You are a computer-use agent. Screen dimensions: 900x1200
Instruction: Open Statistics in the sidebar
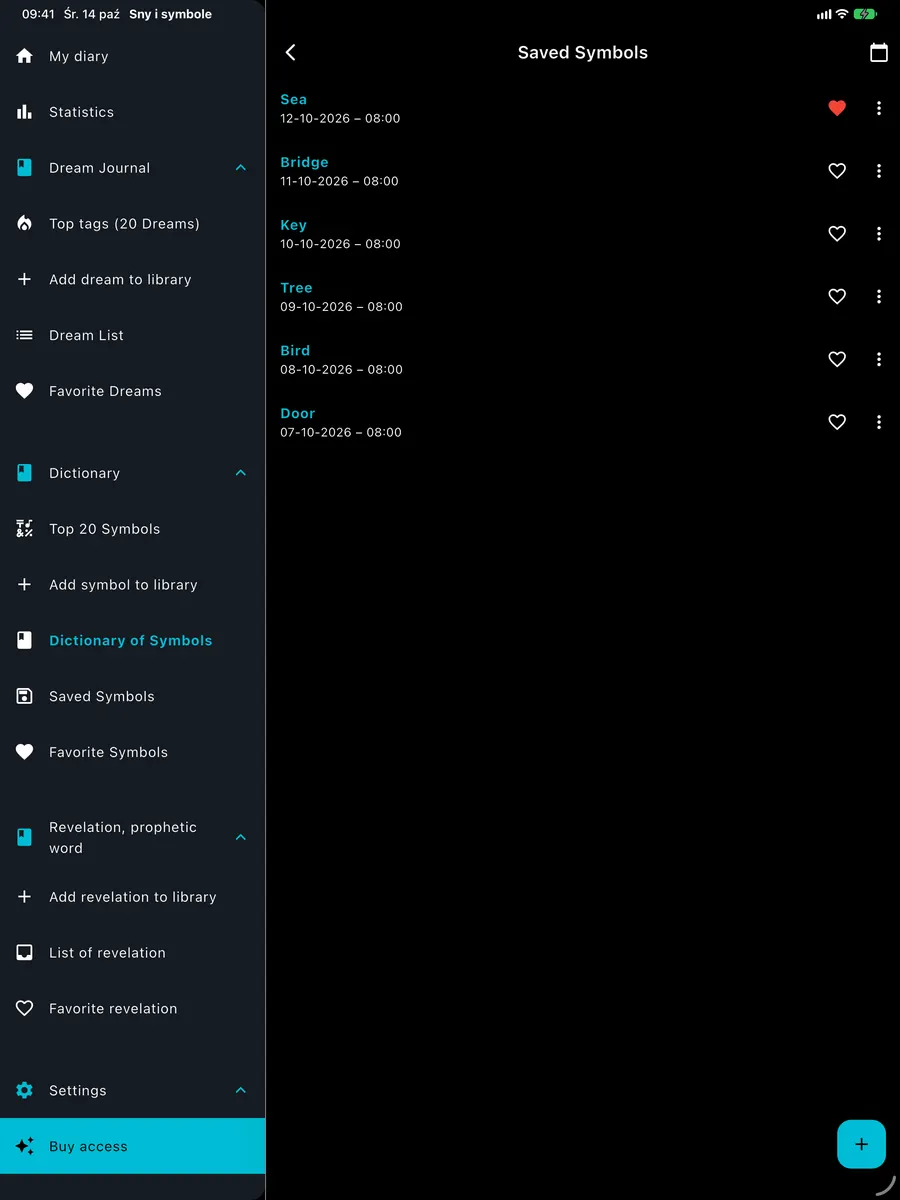[132, 112]
